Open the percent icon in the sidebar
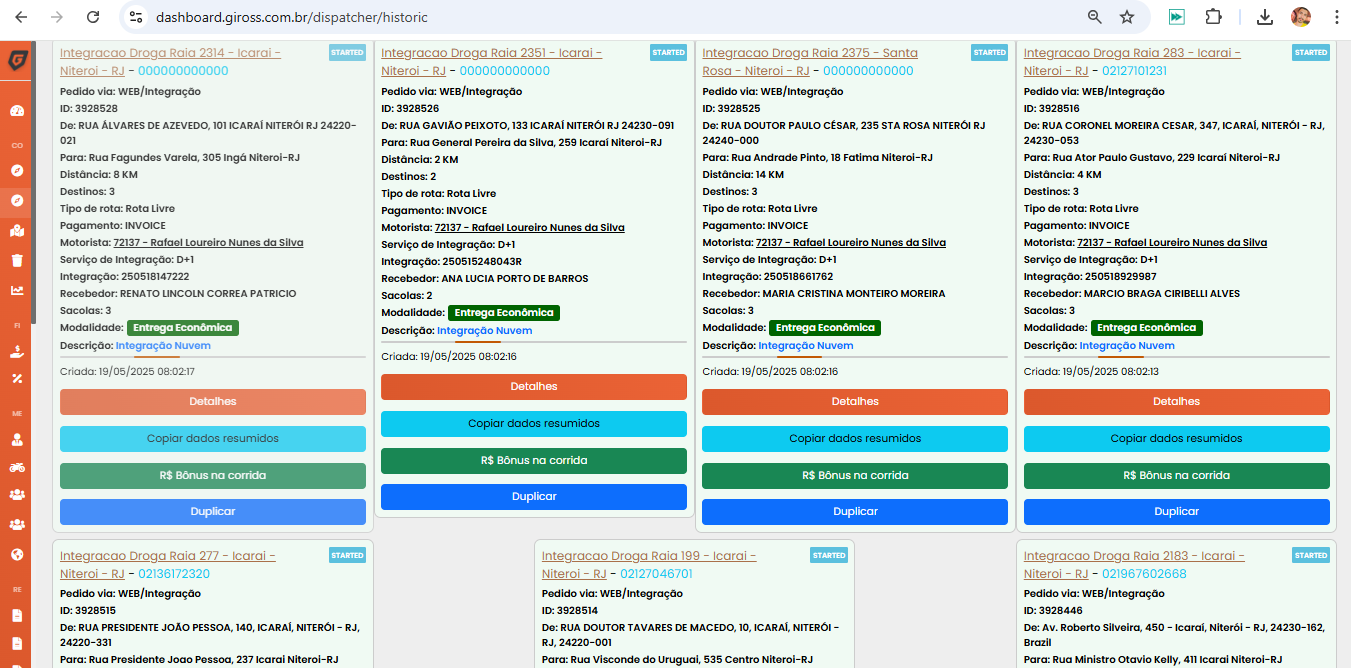The height and width of the screenshot is (668, 1351). tap(16, 379)
